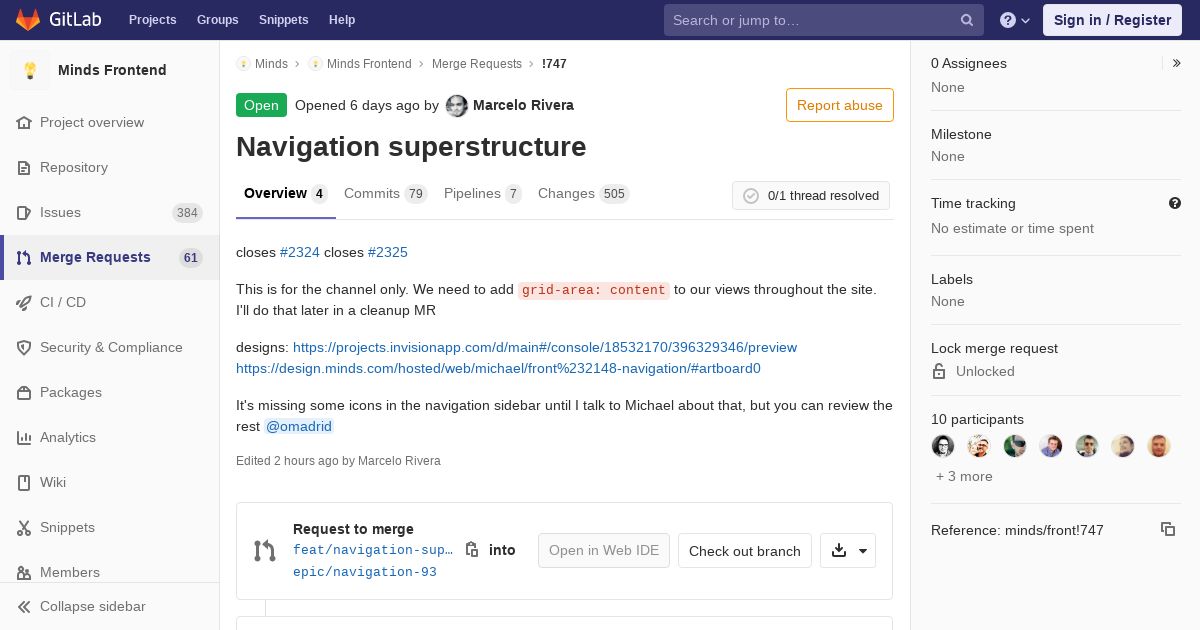The image size is (1200, 630).
Task: Click the last participant avatar in the row
Action: (1159, 446)
